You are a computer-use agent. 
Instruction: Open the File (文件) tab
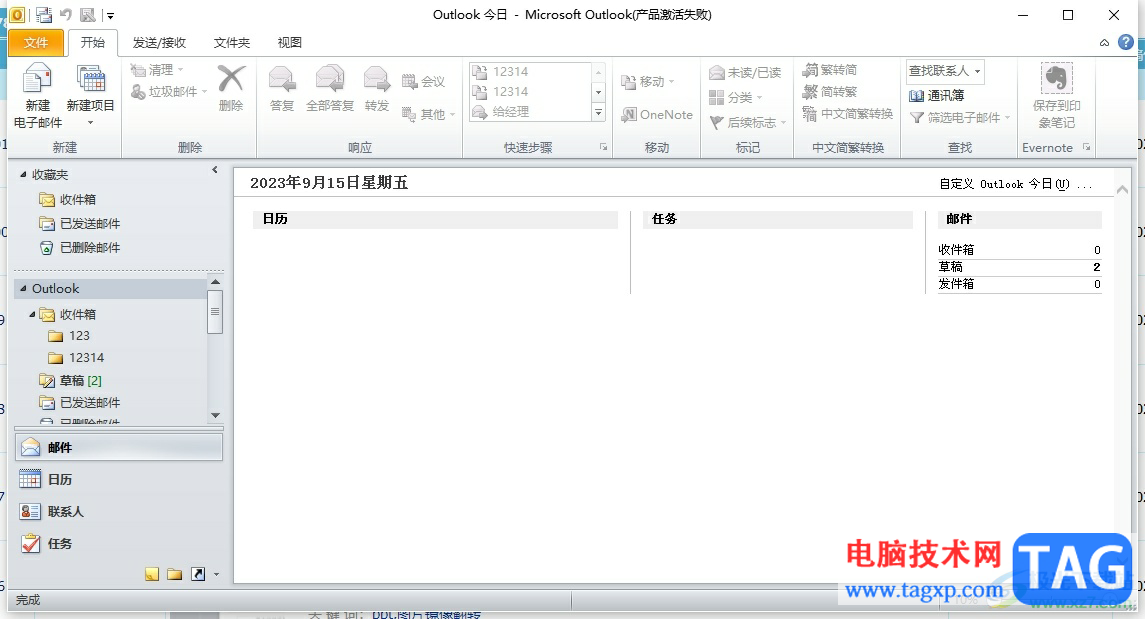[36, 42]
